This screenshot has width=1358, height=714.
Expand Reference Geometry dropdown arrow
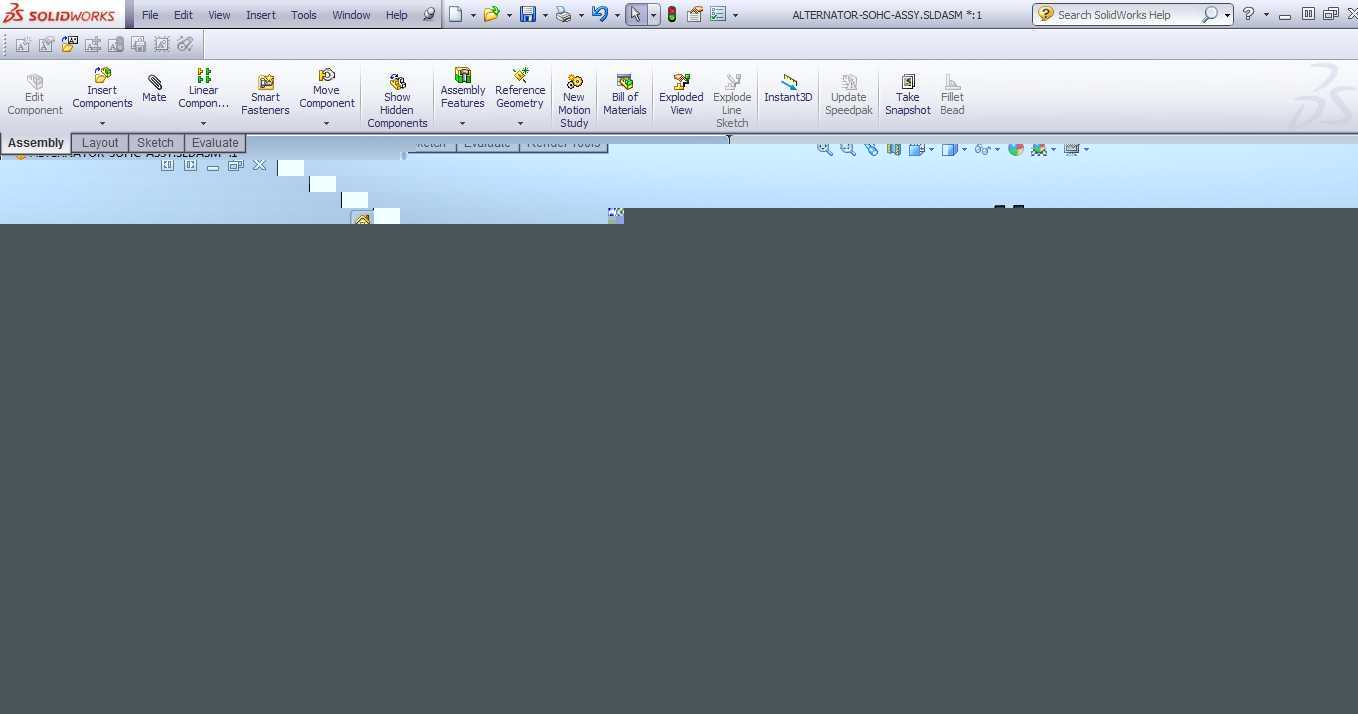tap(520, 124)
